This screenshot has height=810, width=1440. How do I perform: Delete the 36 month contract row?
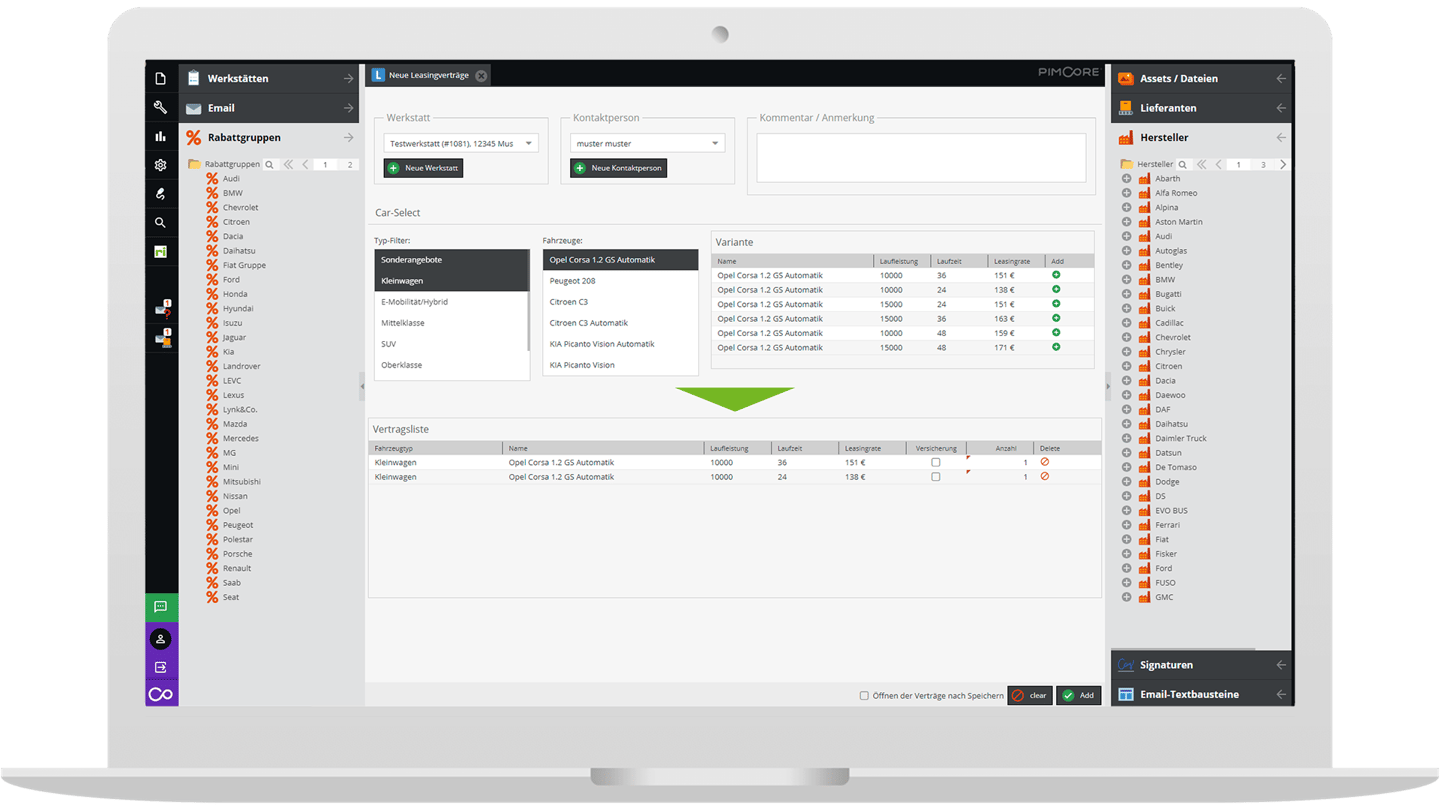coord(1045,462)
